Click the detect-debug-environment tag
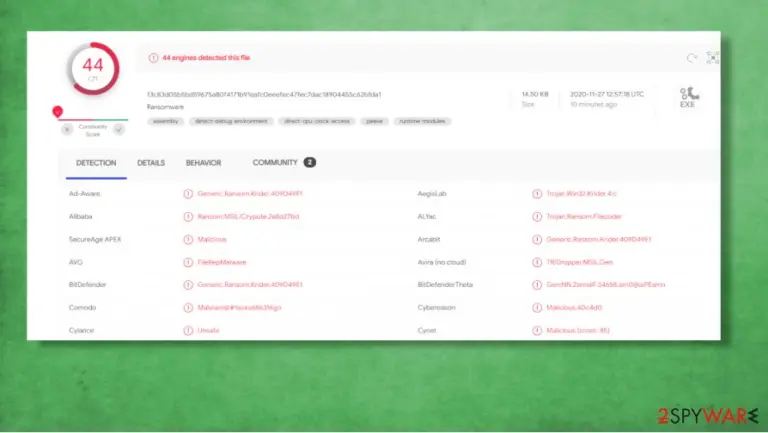Screen dimensions: 768x433 [231, 121]
